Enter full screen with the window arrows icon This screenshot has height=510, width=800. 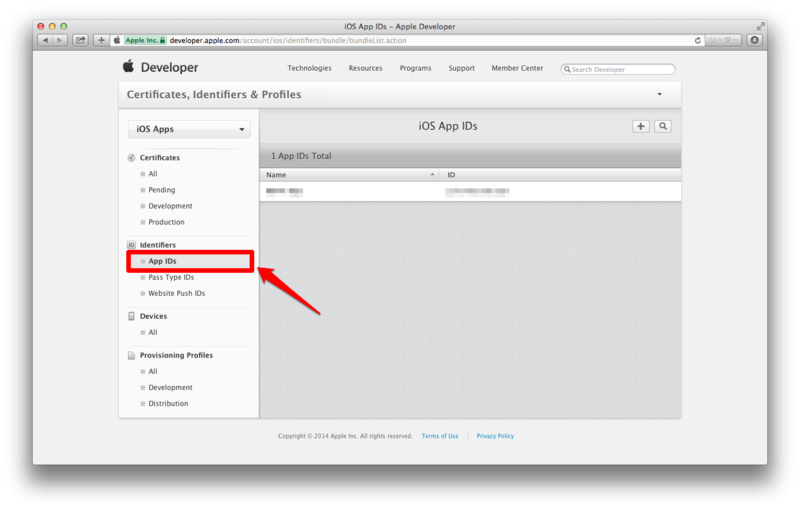[x=760, y=26]
